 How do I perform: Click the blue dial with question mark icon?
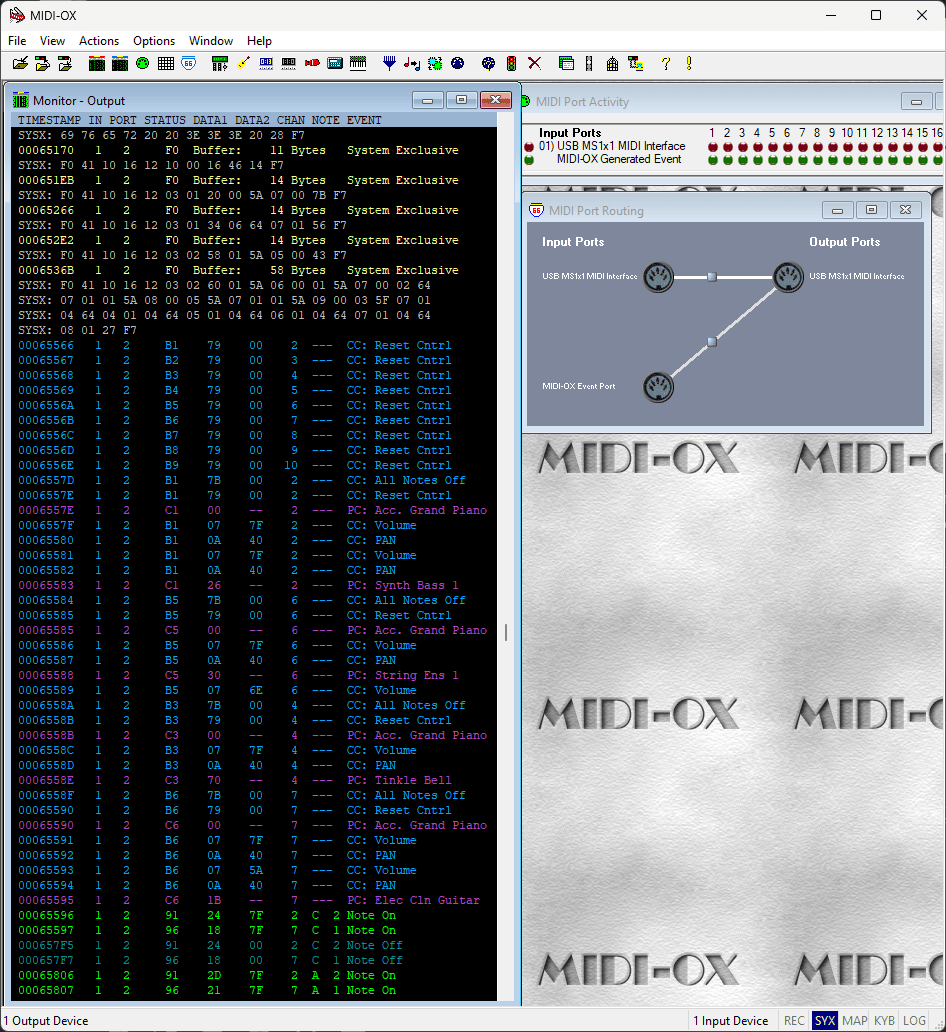point(488,64)
